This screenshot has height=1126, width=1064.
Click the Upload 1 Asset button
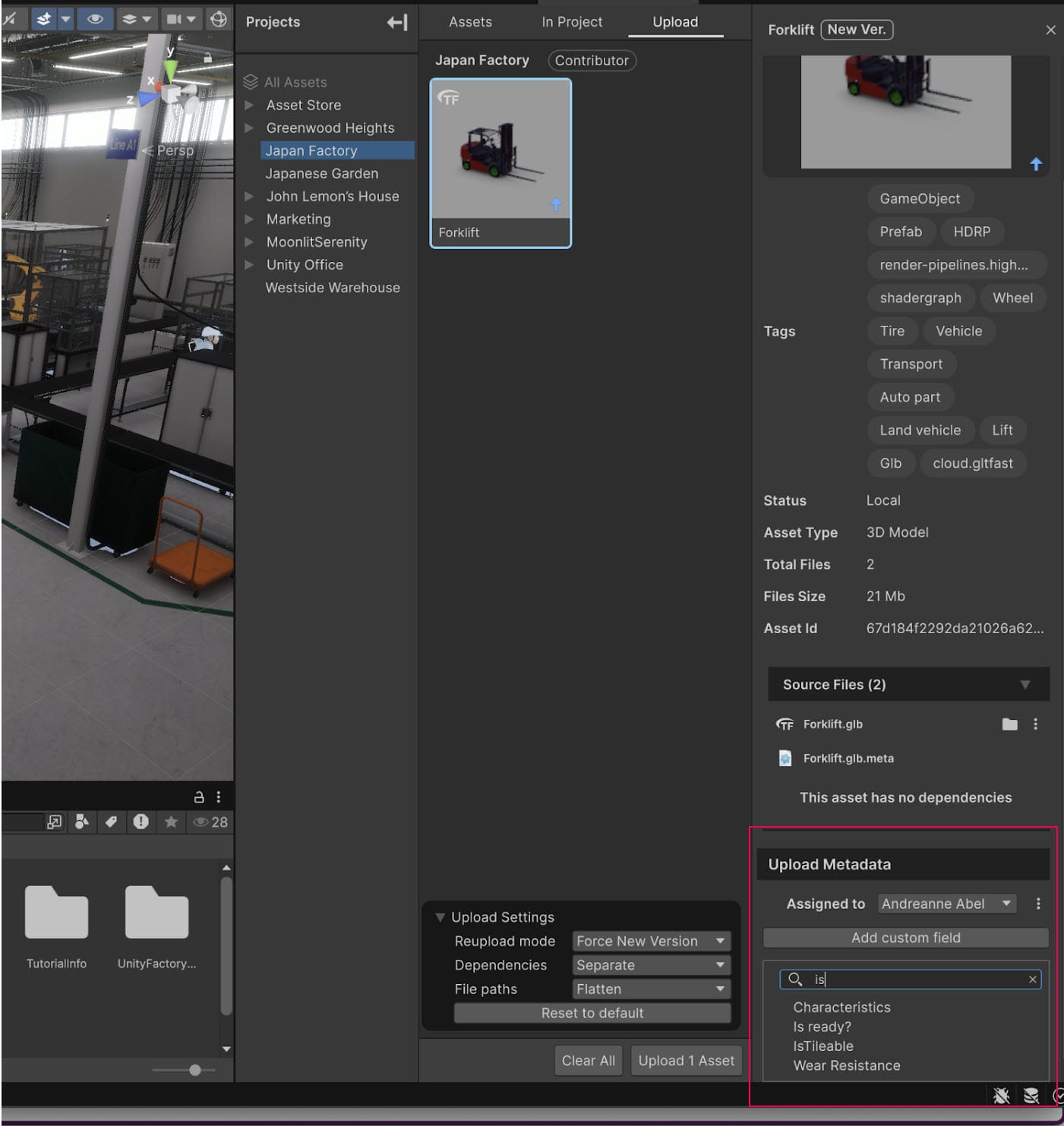pos(686,1061)
